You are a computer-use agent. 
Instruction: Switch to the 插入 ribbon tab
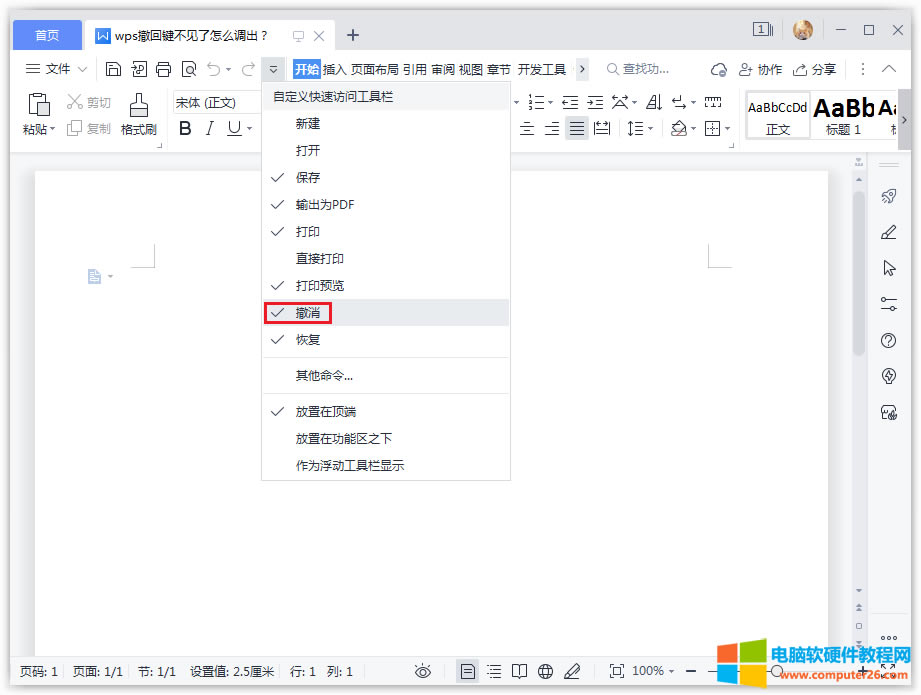coord(335,69)
